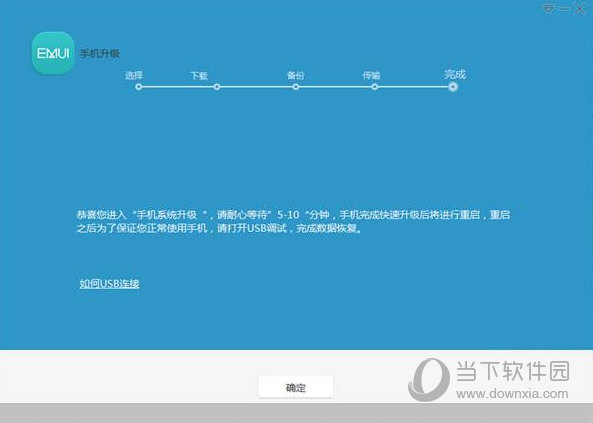This screenshot has width=593, height=423.
Task: Minimize the upgrade window
Action: click(564, 8)
